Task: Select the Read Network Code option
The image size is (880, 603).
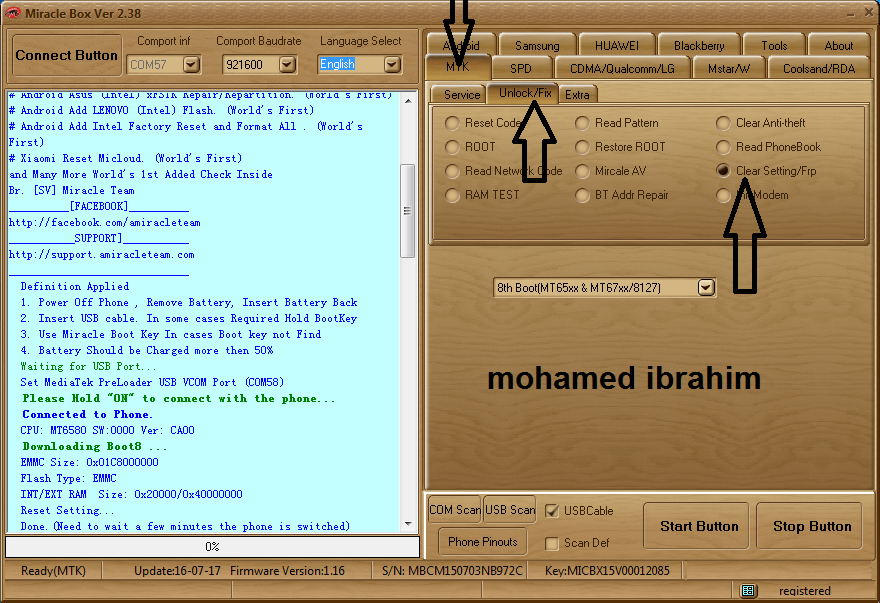Action: click(452, 171)
